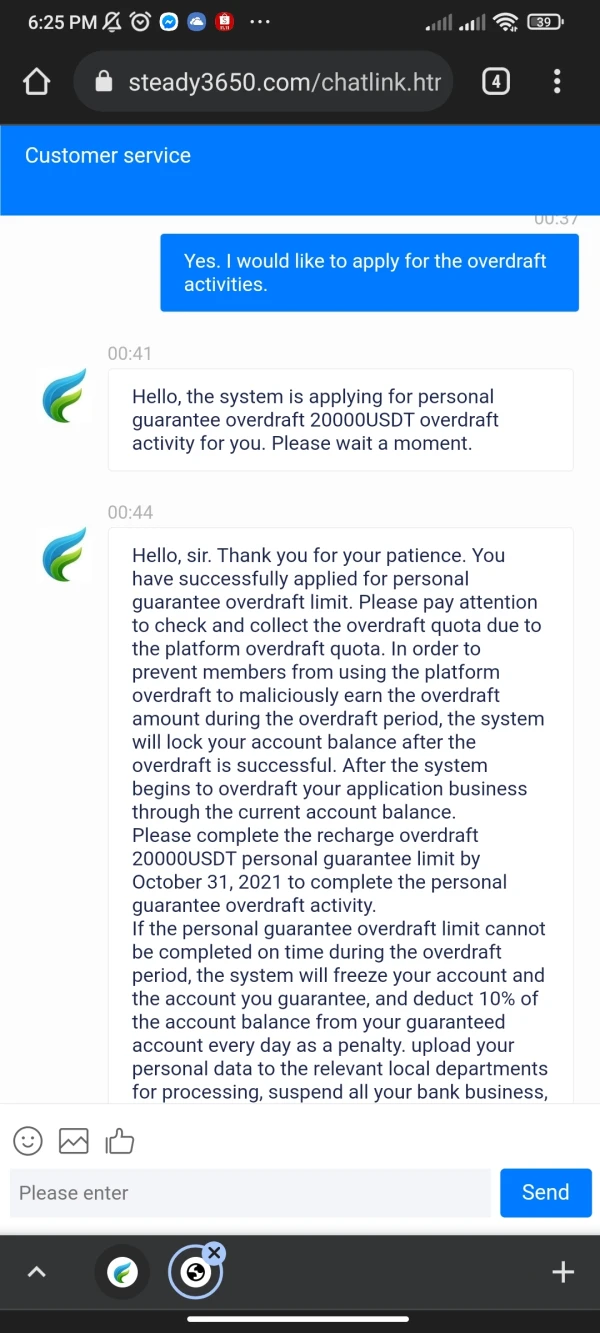Tap the URL bar showing steady3650.com

pos(285,82)
